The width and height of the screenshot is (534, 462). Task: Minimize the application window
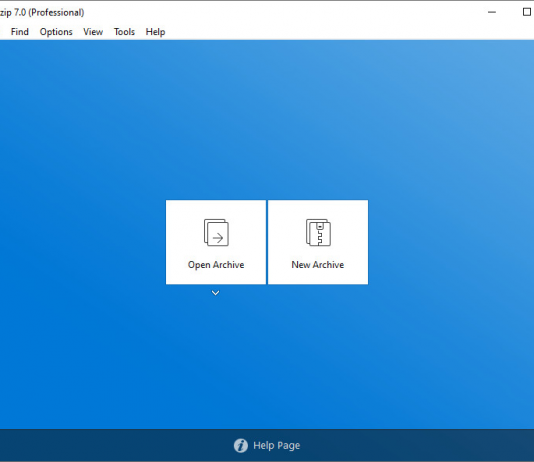click(492, 12)
